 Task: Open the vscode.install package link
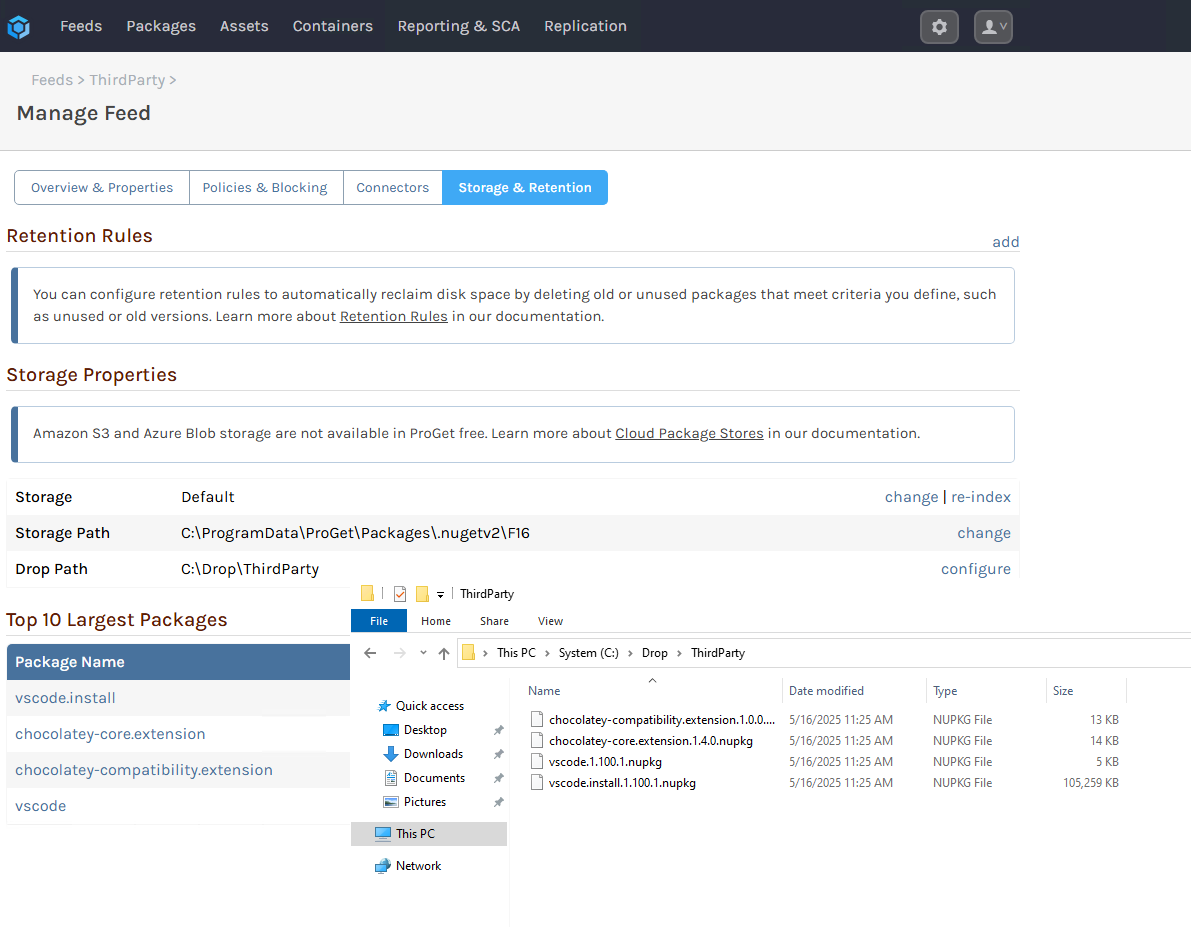[x=65, y=698]
